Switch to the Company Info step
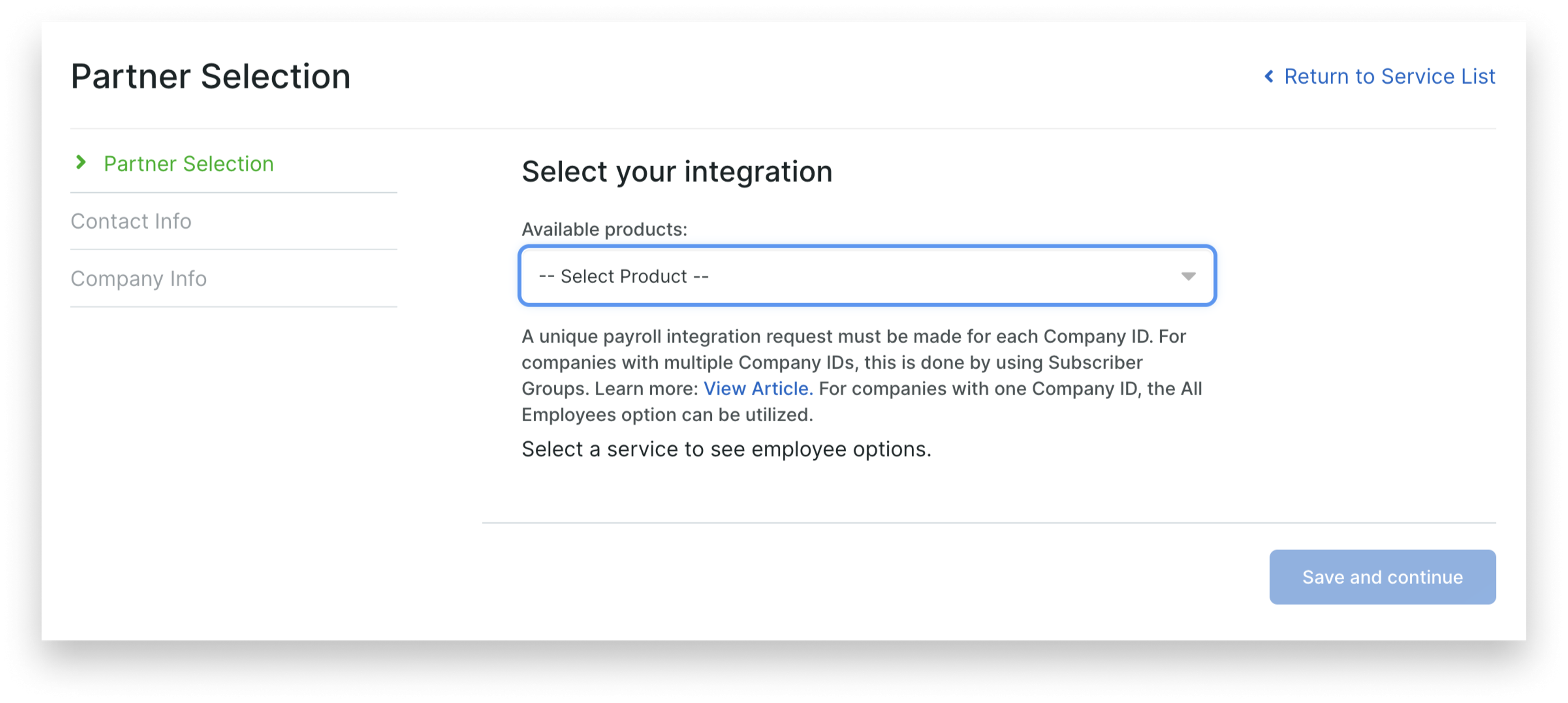The width and height of the screenshot is (1568, 703). tap(139, 278)
